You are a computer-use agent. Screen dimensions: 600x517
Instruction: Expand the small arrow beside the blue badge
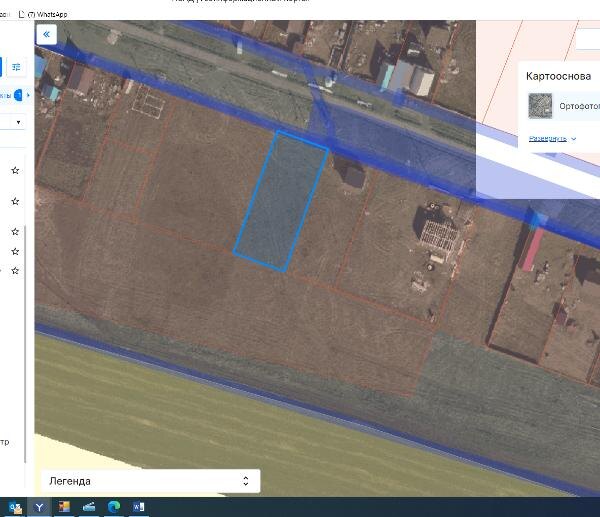(x=28, y=95)
